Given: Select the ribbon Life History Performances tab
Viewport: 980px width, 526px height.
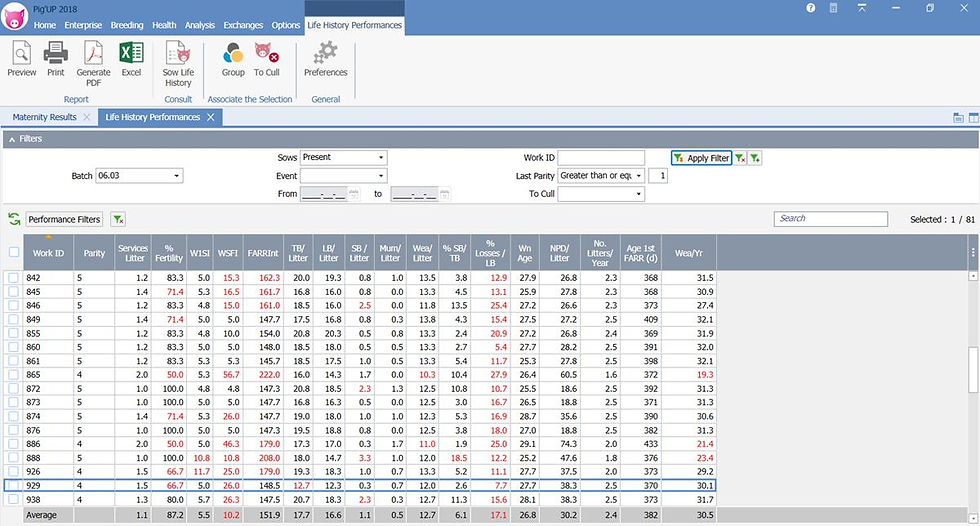Looking at the screenshot, I should [x=354, y=25].
